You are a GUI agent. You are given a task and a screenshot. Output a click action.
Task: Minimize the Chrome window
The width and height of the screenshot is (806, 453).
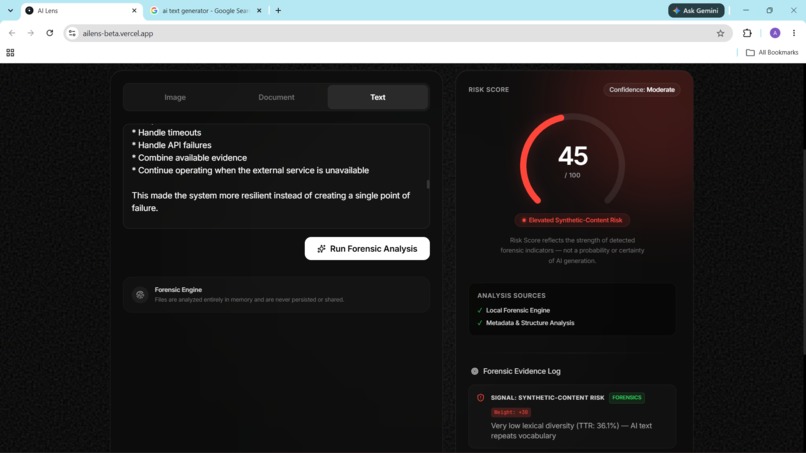tap(746, 10)
